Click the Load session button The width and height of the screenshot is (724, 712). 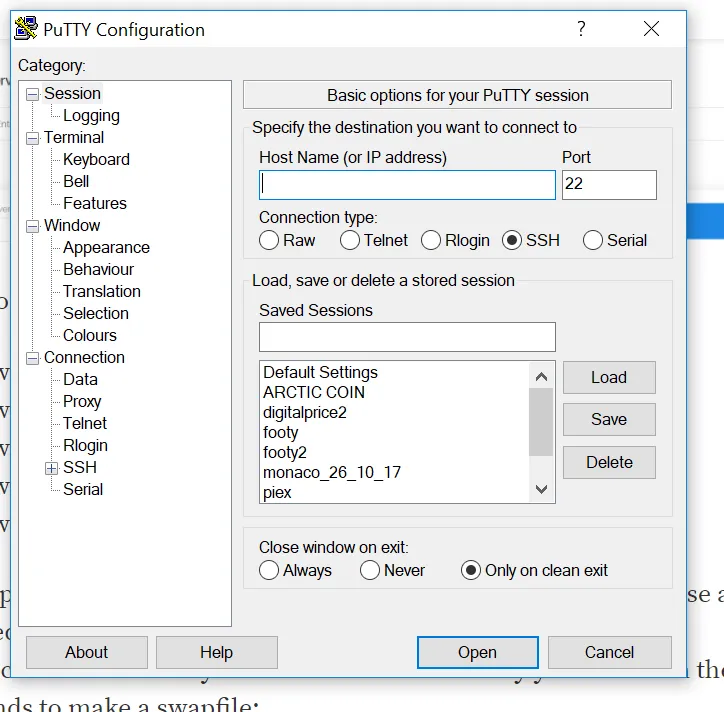pos(609,377)
